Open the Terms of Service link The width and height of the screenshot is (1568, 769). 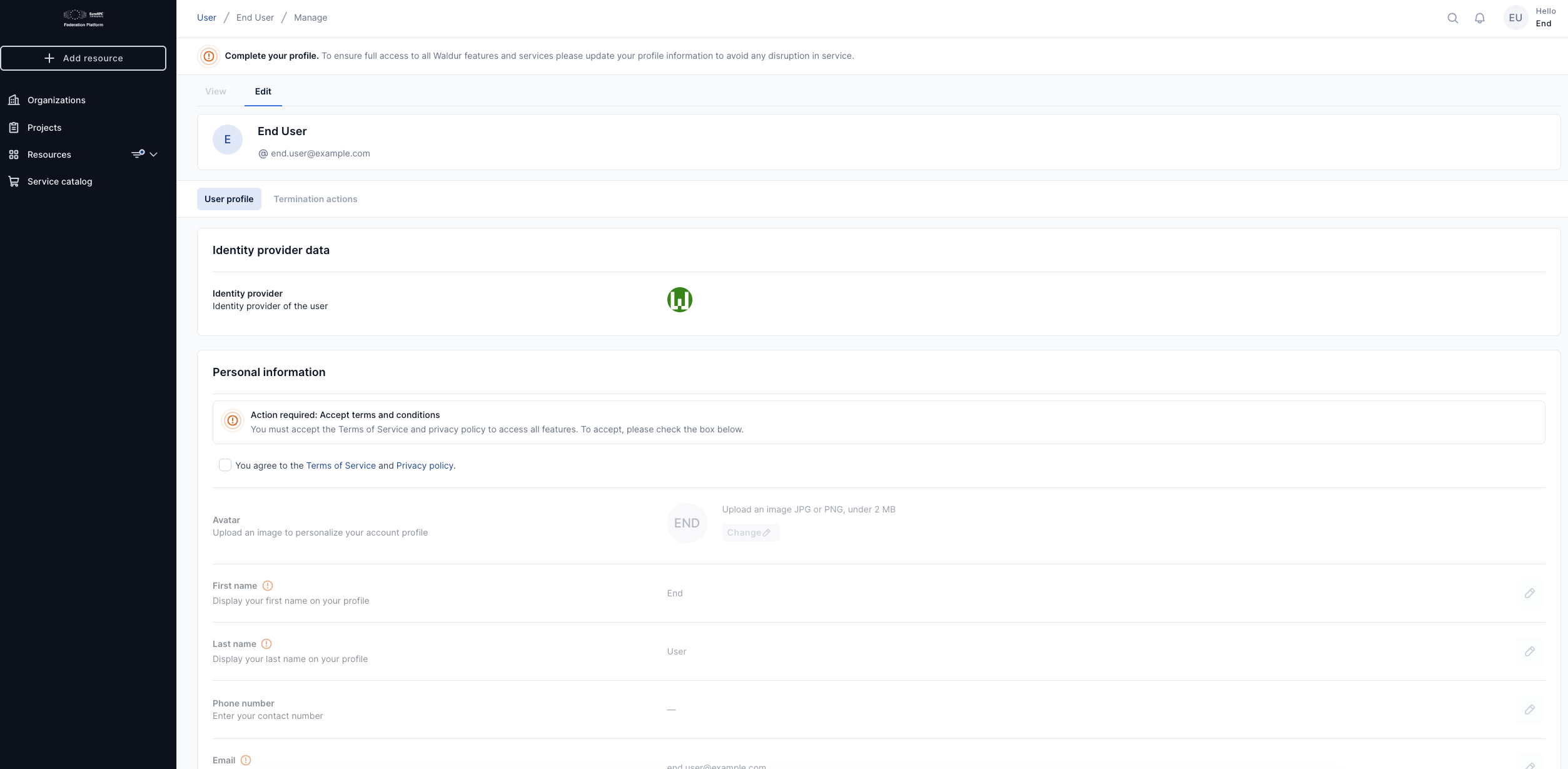click(341, 466)
